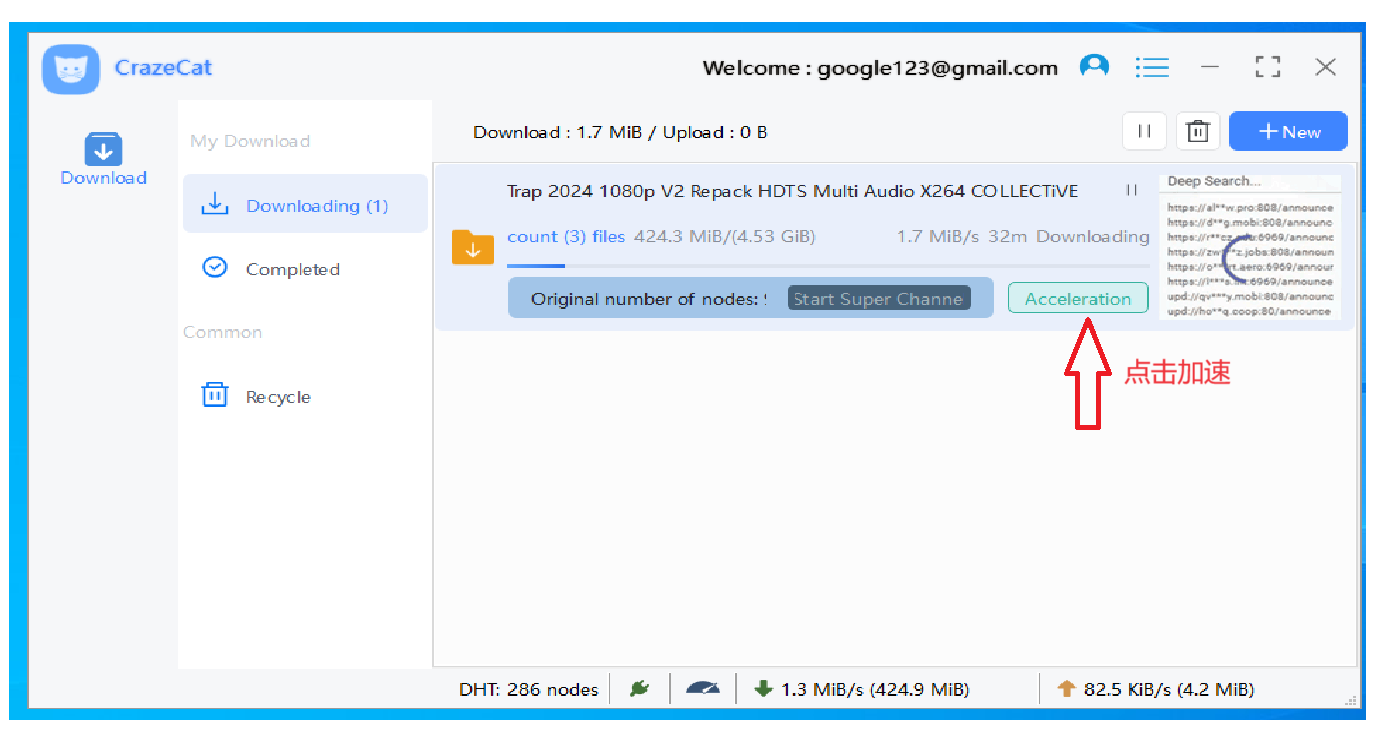Open the speed limit gauge icon

click(x=703, y=688)
